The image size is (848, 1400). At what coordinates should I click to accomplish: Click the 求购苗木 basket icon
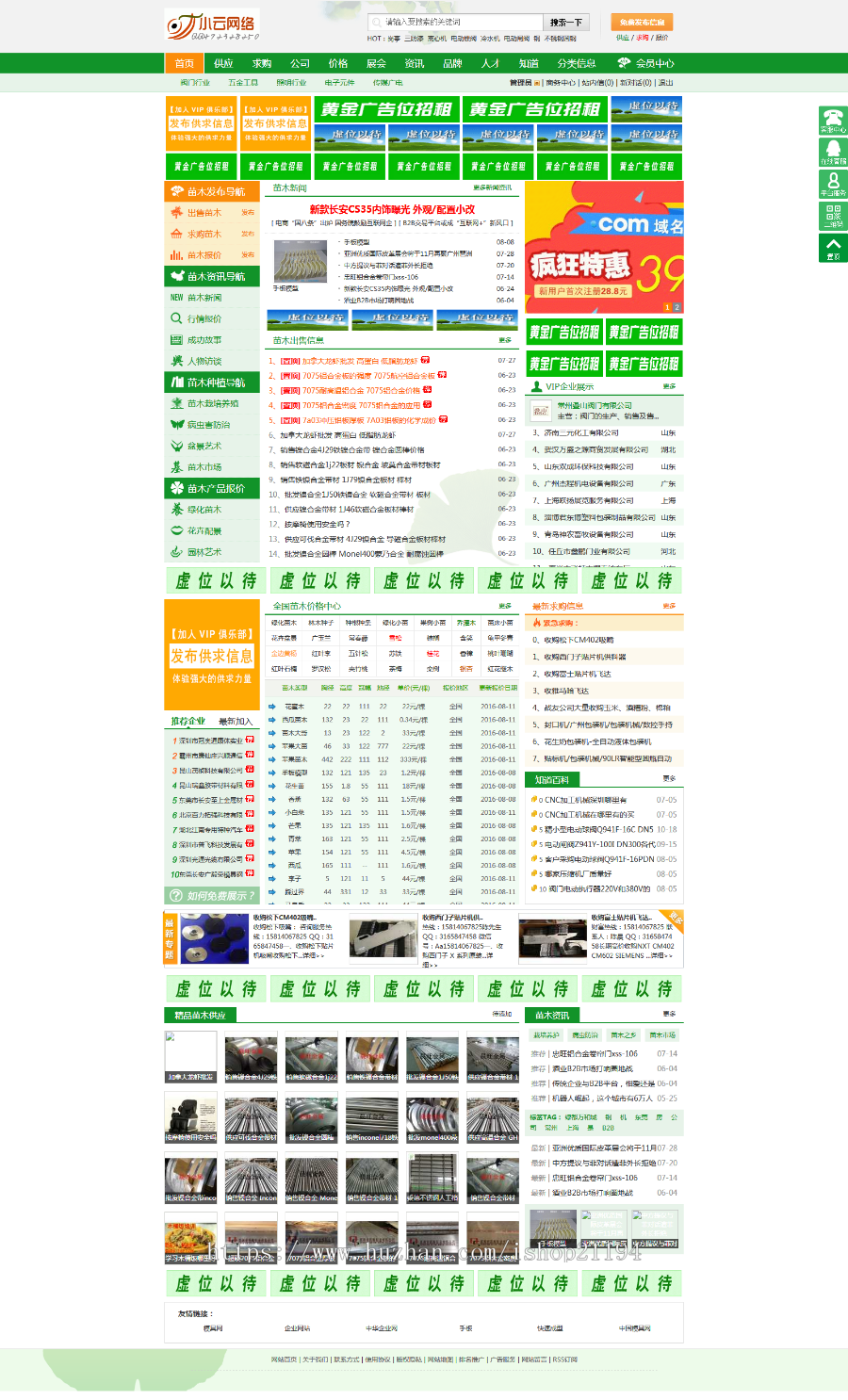click(x=176, y=235)
